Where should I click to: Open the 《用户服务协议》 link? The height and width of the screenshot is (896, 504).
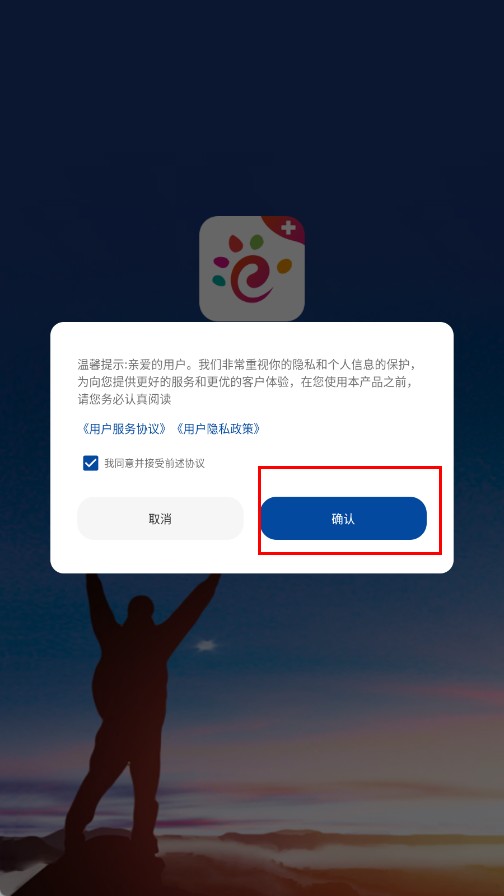pyautogui.click(x=124, y=429)
